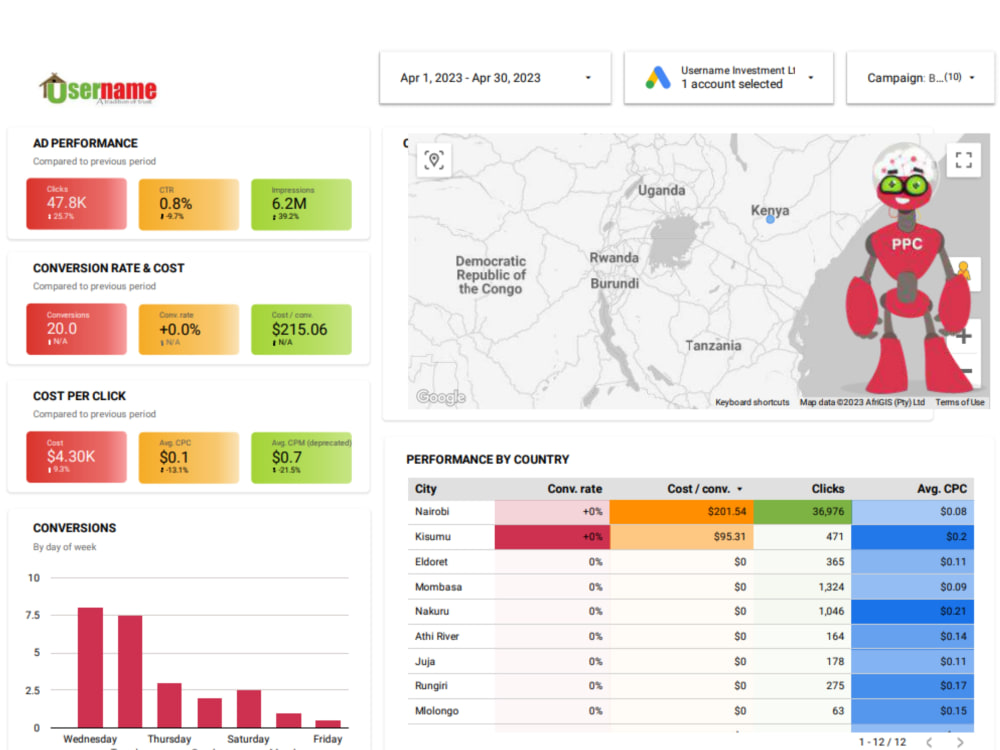
Task: Open the Username Investment account selector dropdown
Action: point(729,78)
